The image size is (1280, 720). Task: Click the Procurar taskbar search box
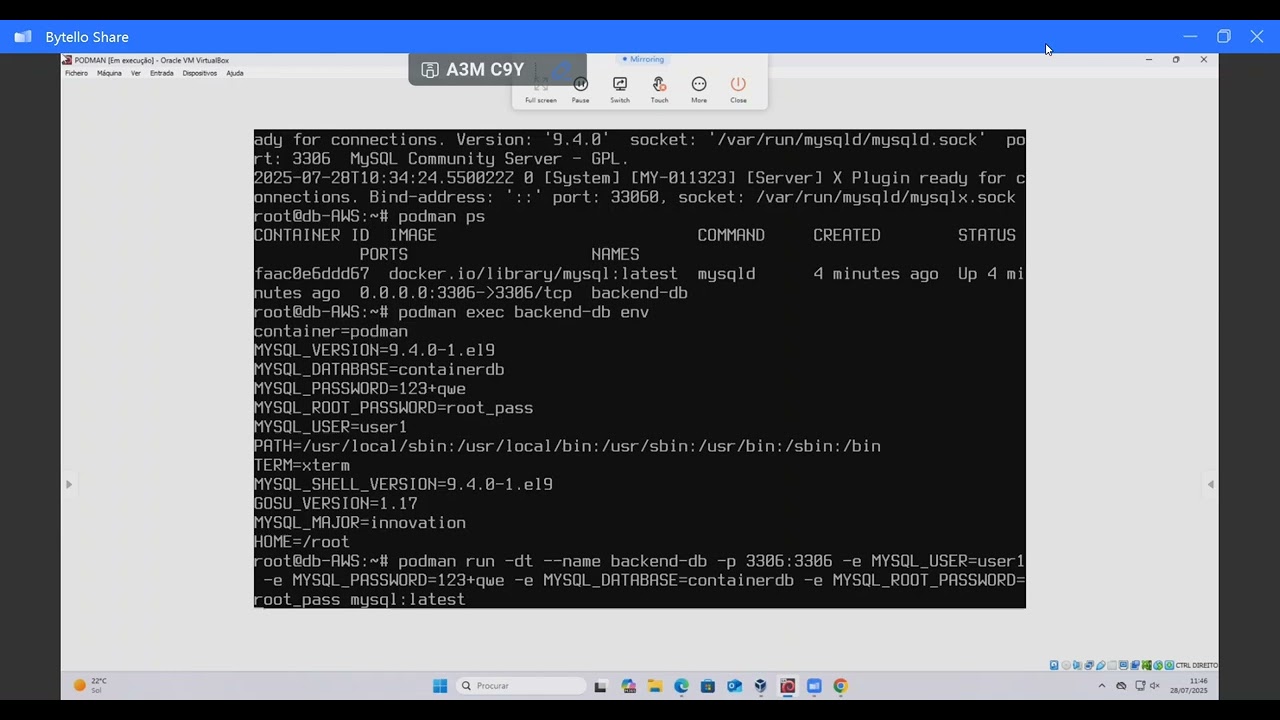522,686
